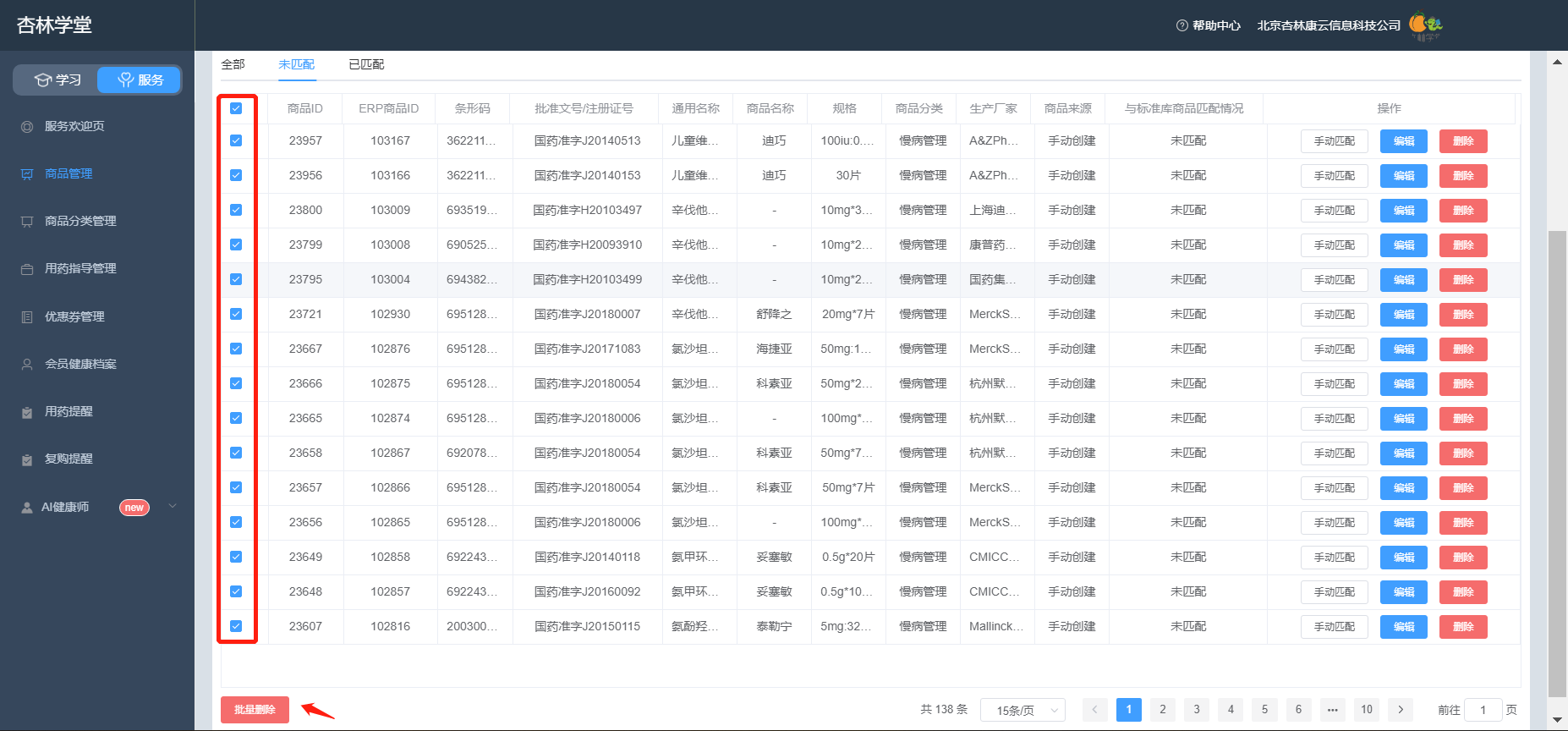This screenshot has height=731, width=1568.
Task: Click 北京杏林康云信息科技公司 company name
Action: pos(1329,25)
